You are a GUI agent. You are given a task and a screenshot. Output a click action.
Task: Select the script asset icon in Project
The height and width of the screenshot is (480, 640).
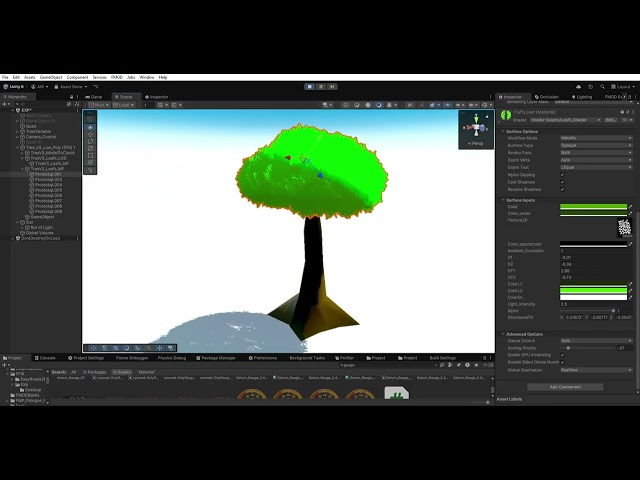(x=396, y=393)
